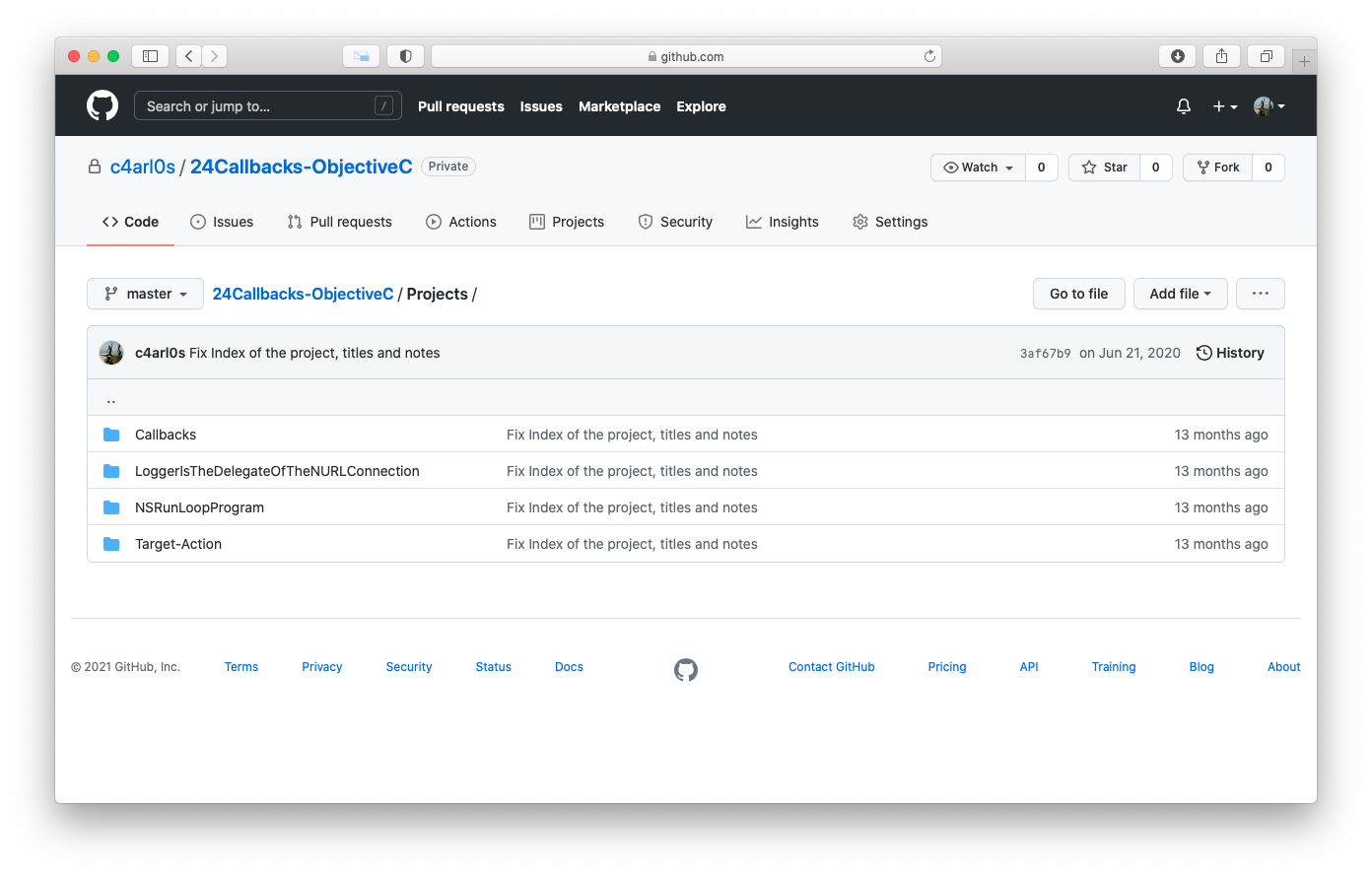1372x876 pixels.
Task: Click the LoggerIsTheDelegateOfTheNURLConnection folder icon
Action: 111,471
